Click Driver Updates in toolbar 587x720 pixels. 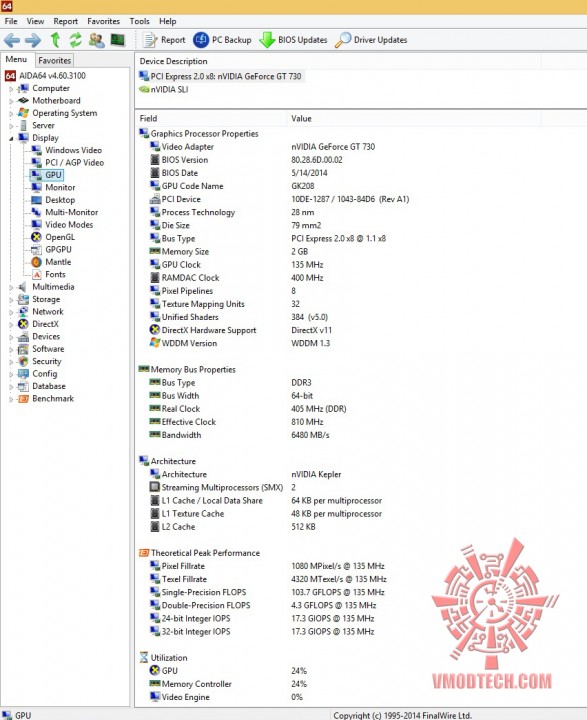click(x=371, y=40)
